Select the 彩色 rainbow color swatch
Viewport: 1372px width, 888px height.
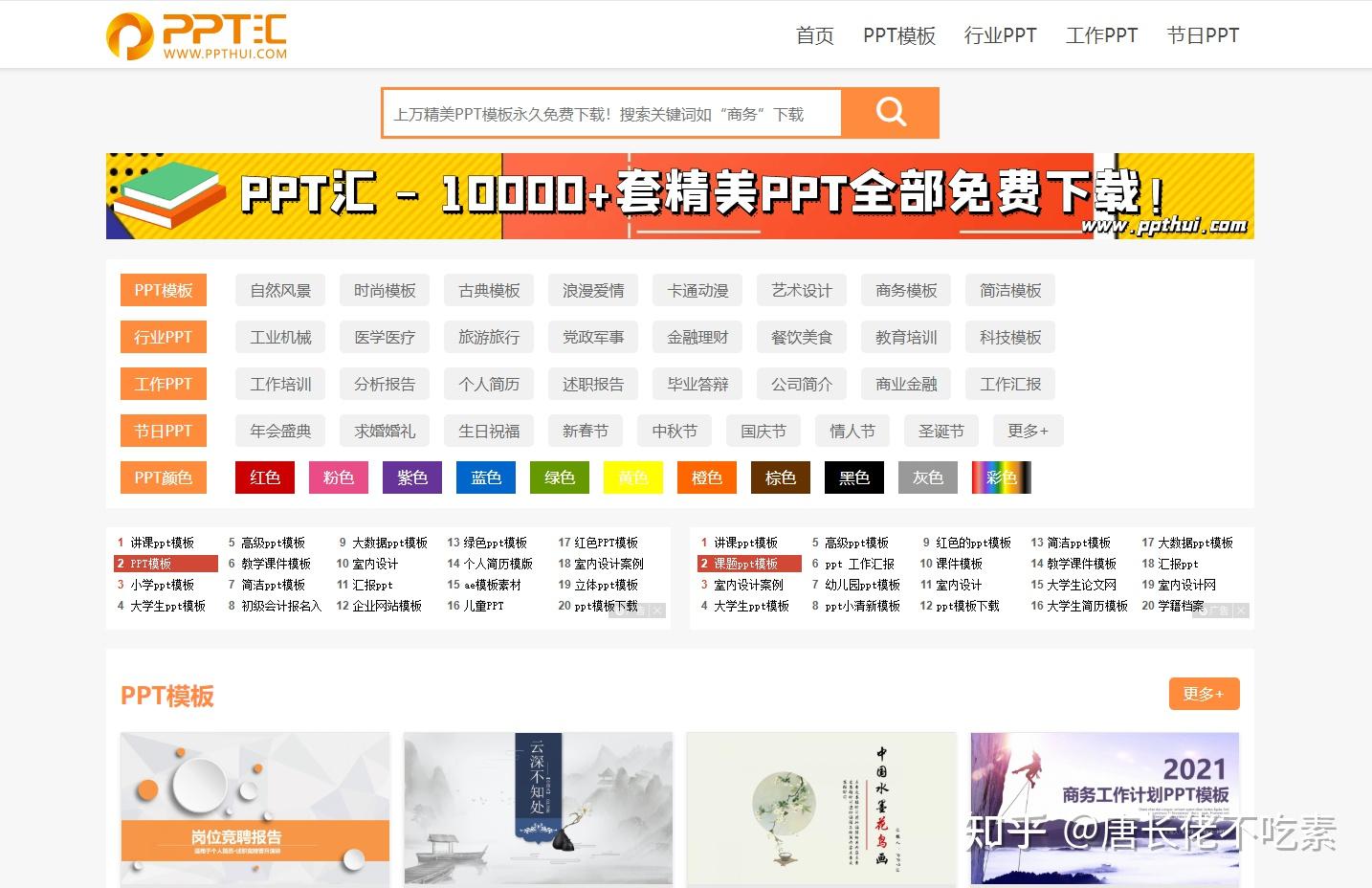pos(1001,477)
